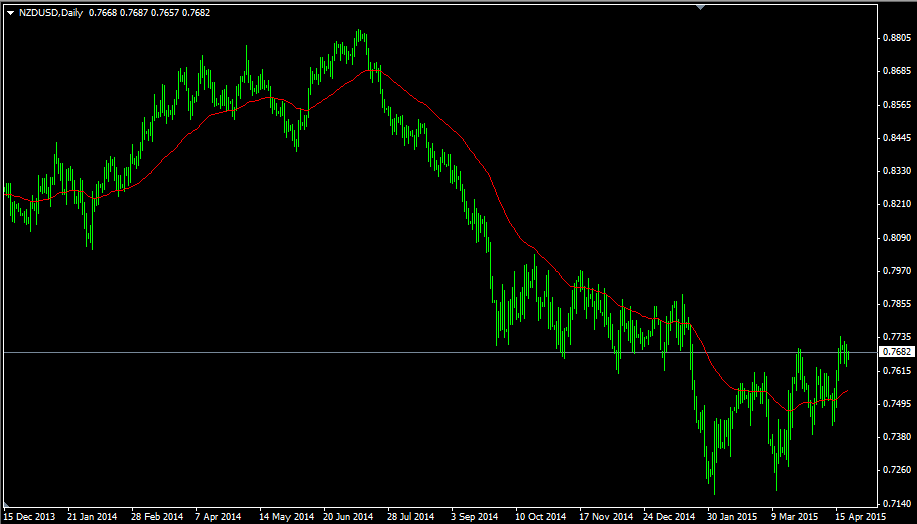Click the 17 Nov 2014 date label
This screenshot has width=917, height=524.
(x=605, y=517)
